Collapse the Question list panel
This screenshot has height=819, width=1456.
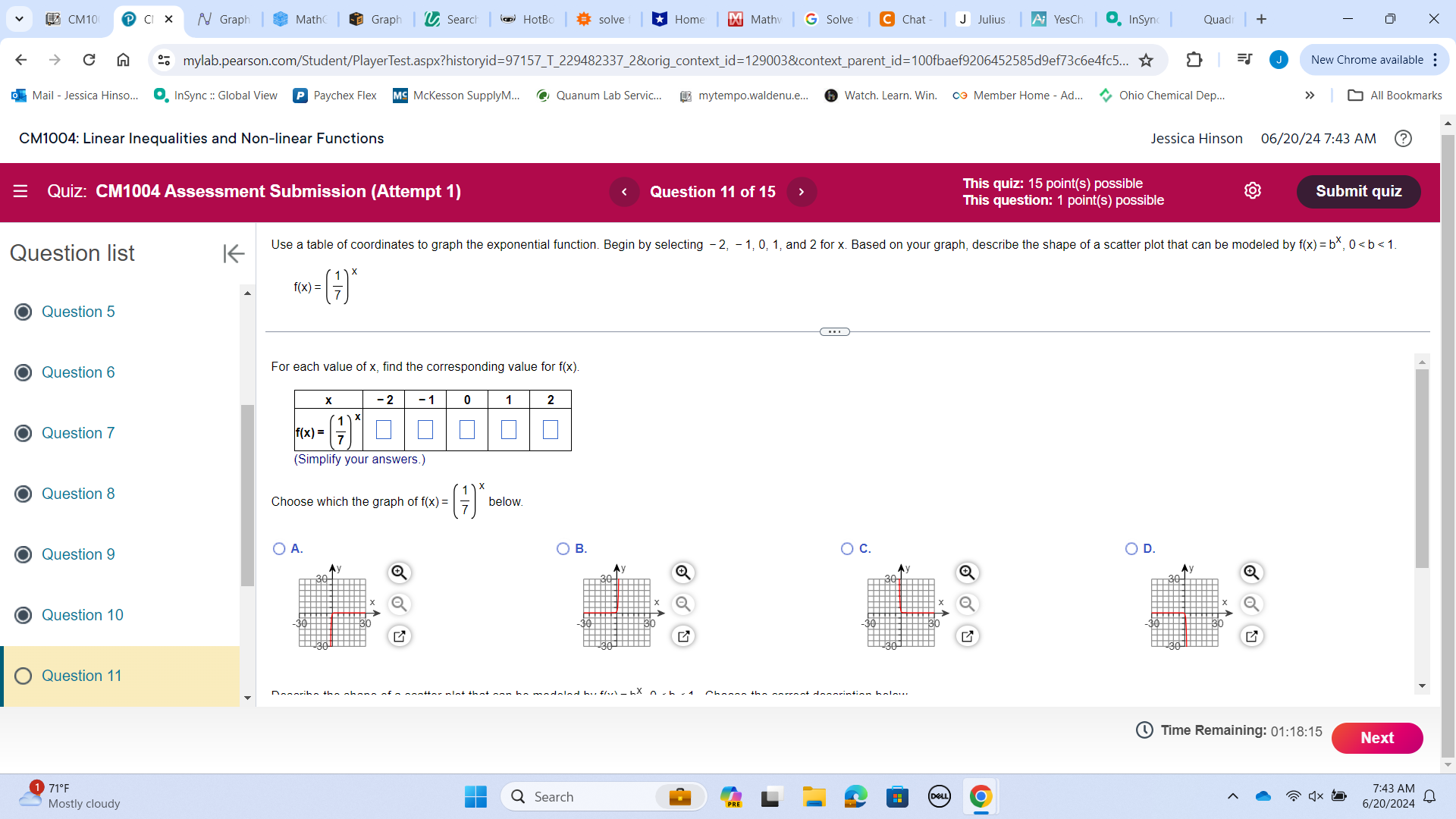(x=234, y=253)
